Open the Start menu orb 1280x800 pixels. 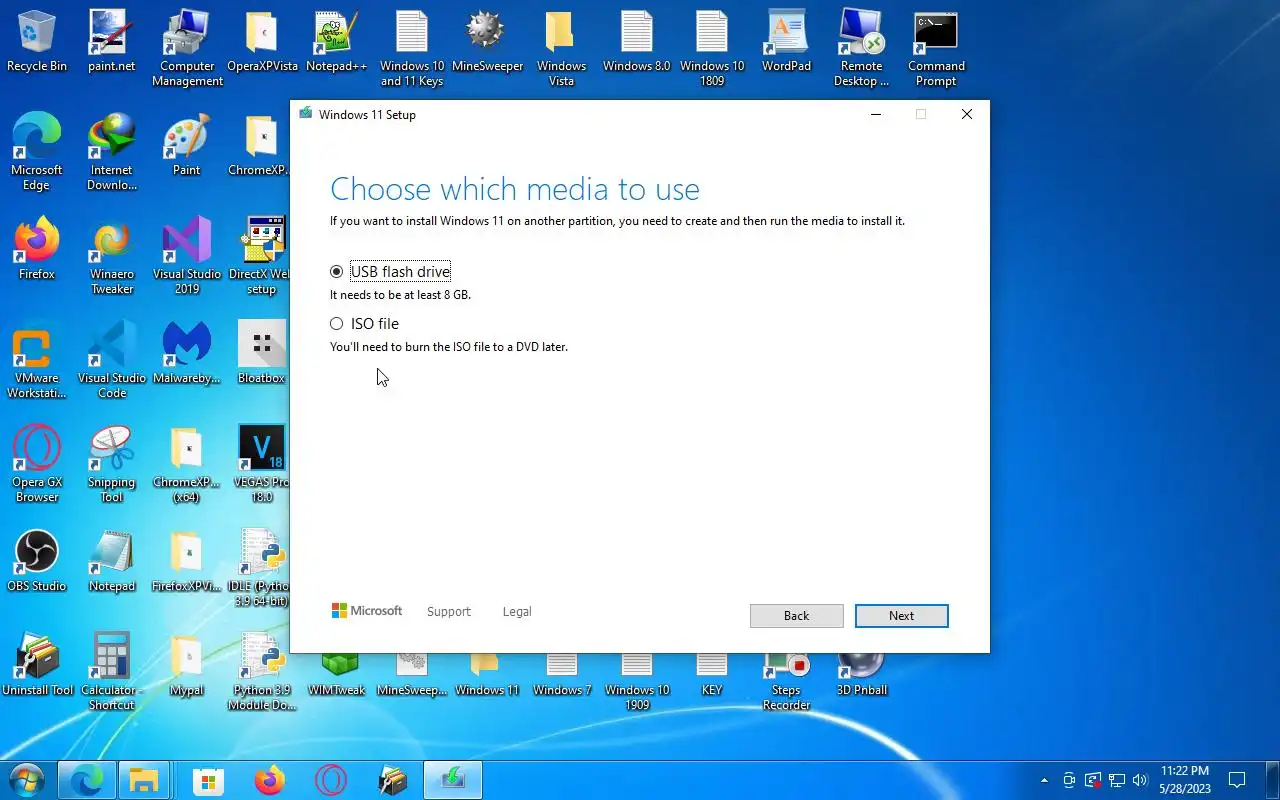(x=27, y=780)
